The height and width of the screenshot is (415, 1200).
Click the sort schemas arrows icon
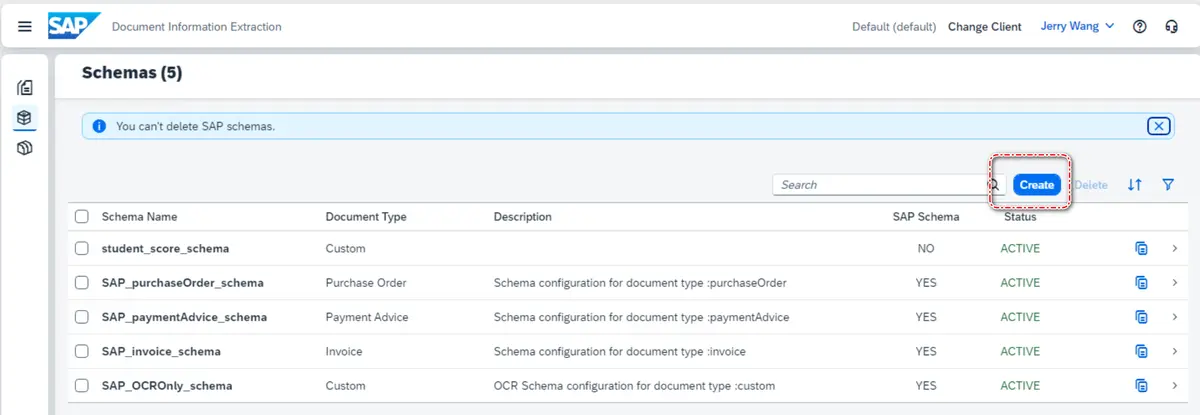pyautogui.click(x=1135, y=185)
